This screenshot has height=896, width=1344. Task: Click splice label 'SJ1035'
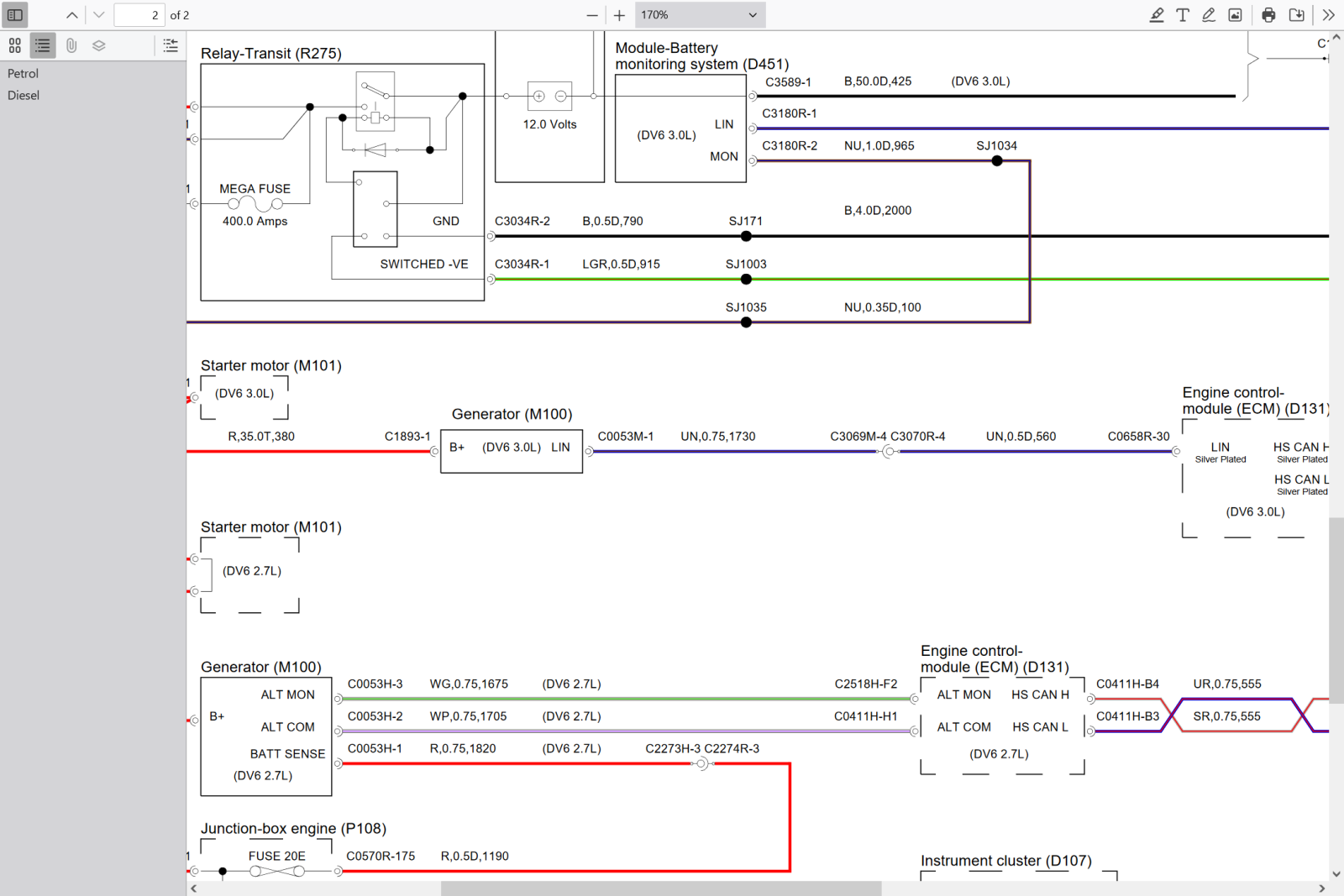point(746,307)
